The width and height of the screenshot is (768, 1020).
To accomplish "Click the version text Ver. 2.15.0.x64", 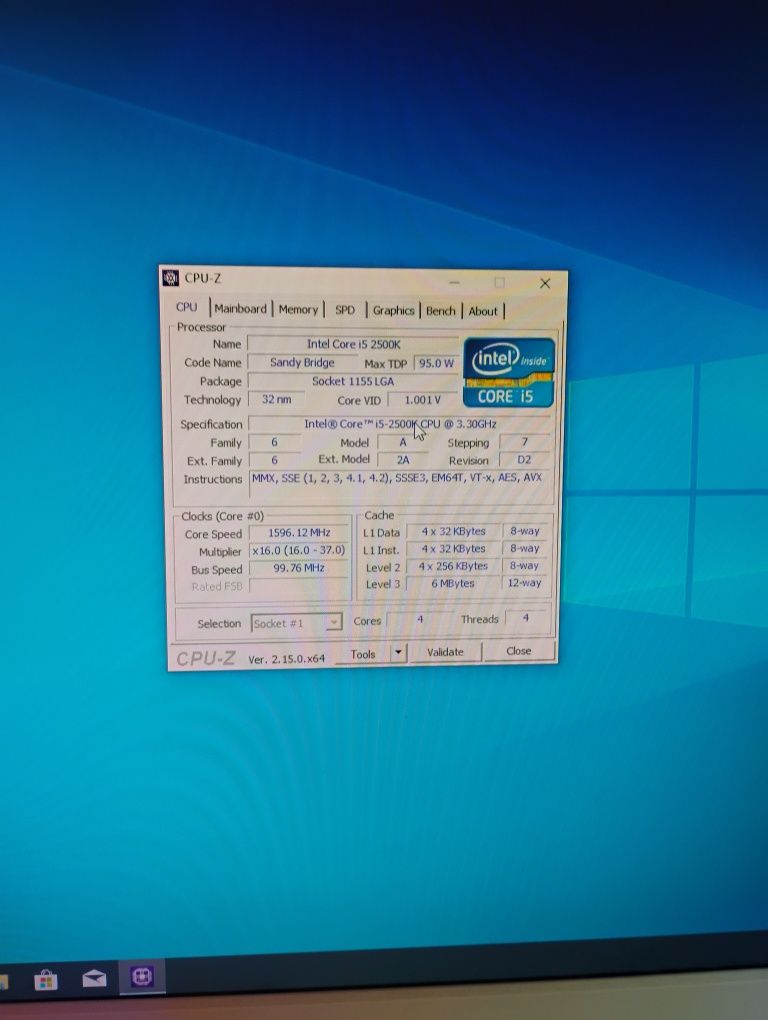I will click(x=287, y=658).
